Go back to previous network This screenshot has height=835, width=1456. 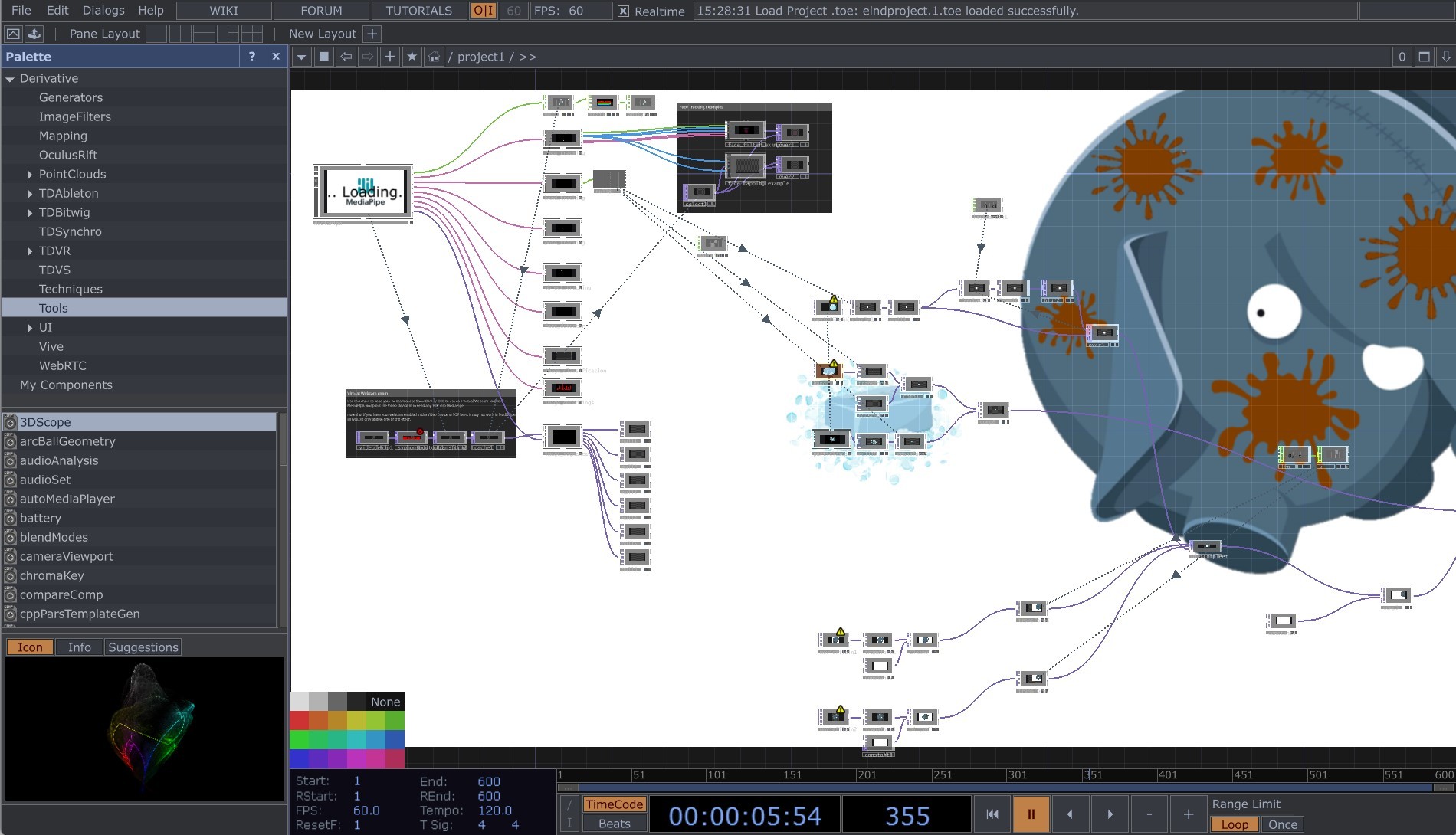(x=346, y=57)
